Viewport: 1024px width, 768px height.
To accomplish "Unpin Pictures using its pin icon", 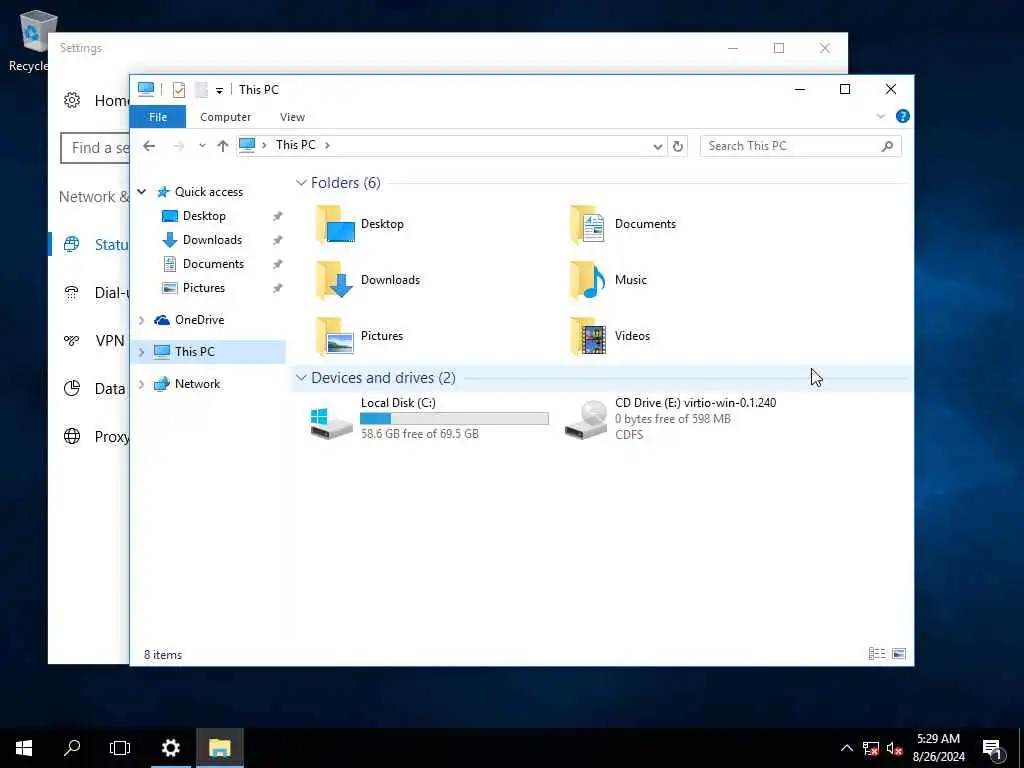I will [x=278, y=288].
